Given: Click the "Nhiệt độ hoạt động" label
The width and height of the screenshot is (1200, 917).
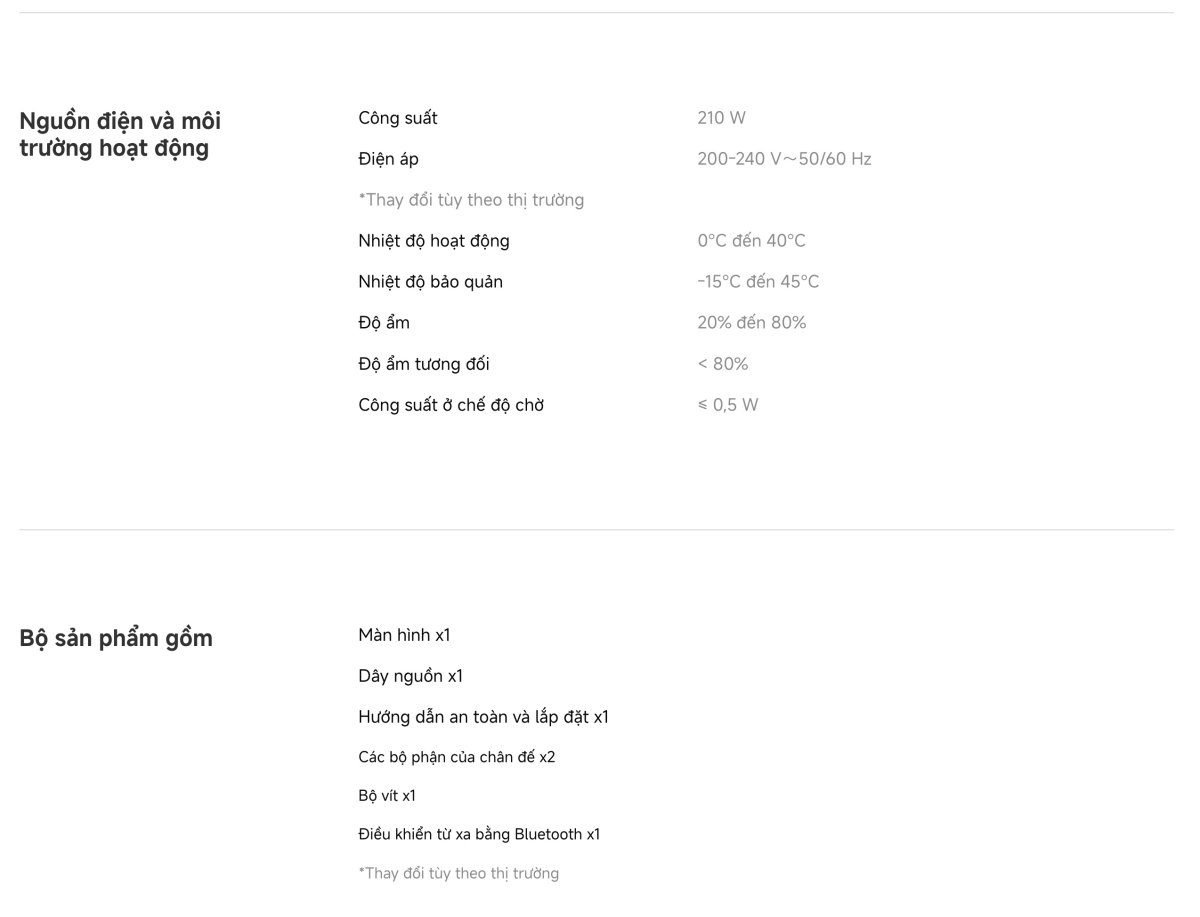Looking at the screenshot, I should click(433, 241).
